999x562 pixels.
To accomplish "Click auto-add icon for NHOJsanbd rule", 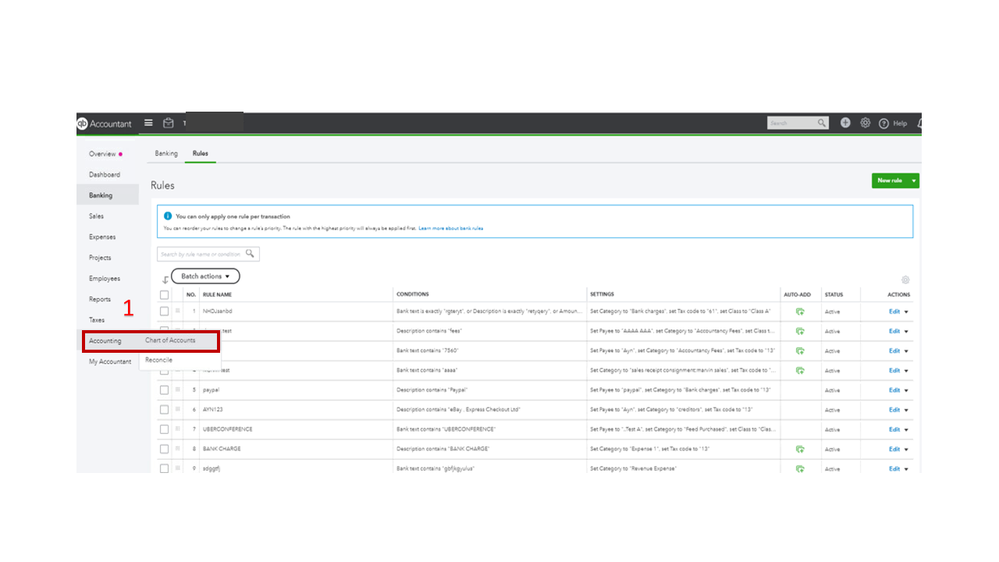I will 800,312.
